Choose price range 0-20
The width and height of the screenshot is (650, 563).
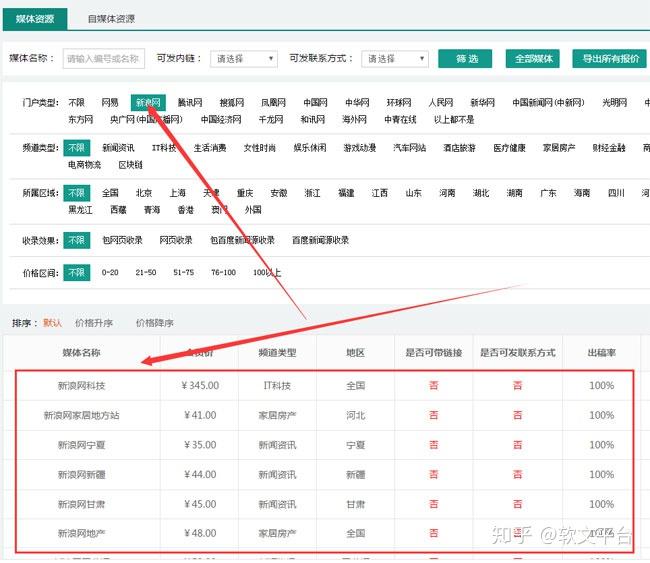tap(110, 272)
